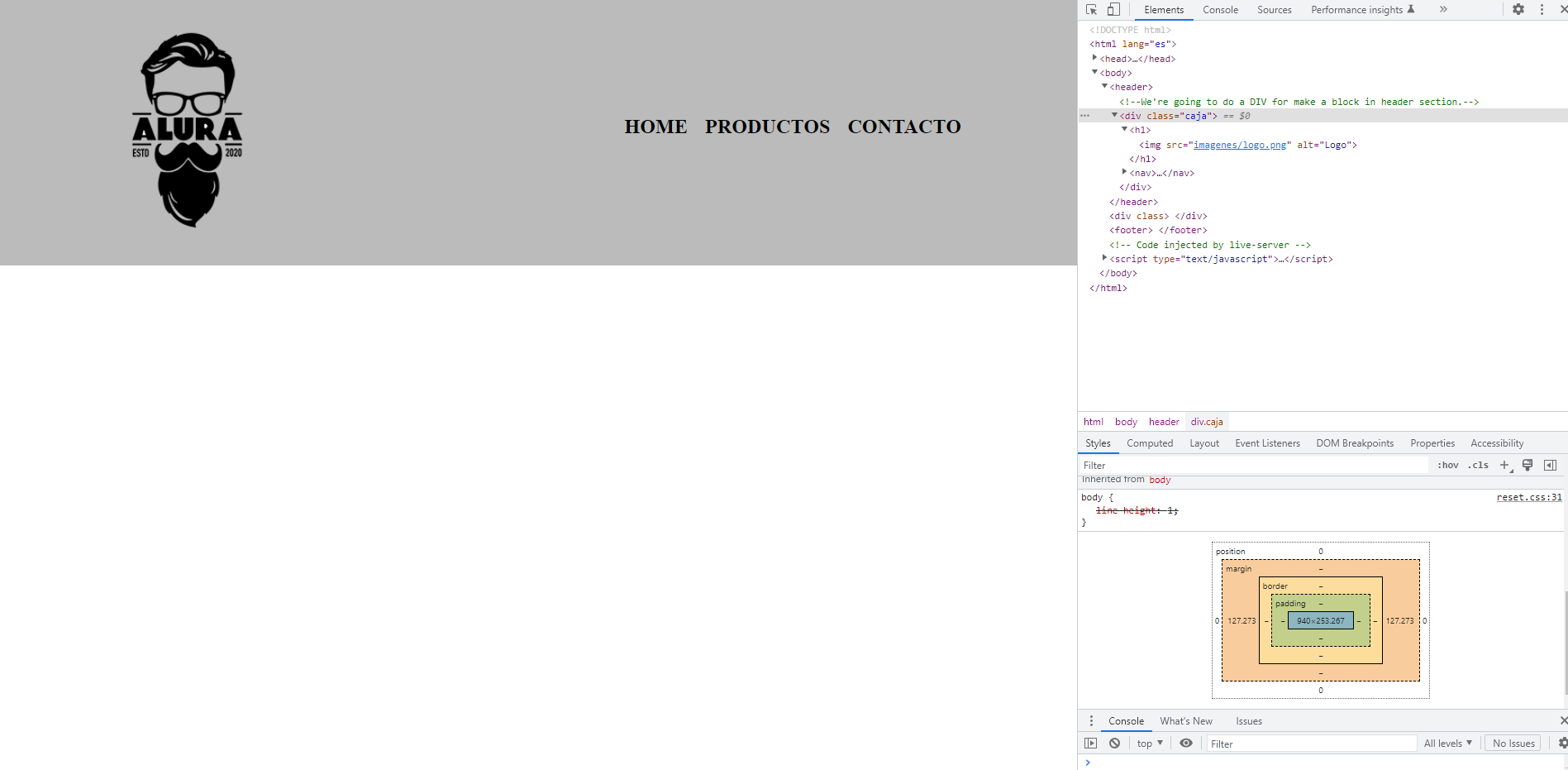
Task: Open the DOM Breakpoints tab
Action: point(1355,443)
